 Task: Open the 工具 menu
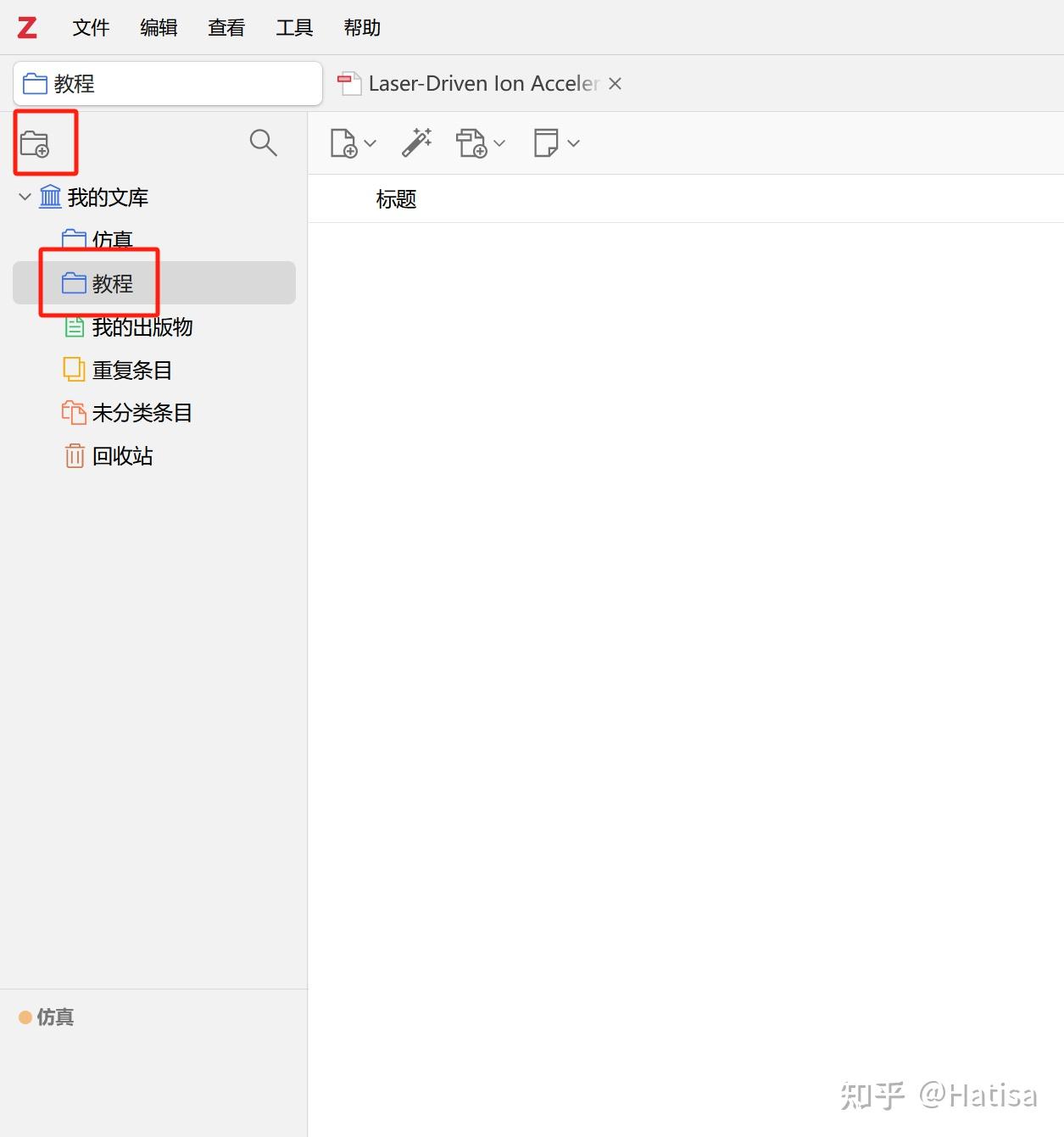[x=294, y=27]
